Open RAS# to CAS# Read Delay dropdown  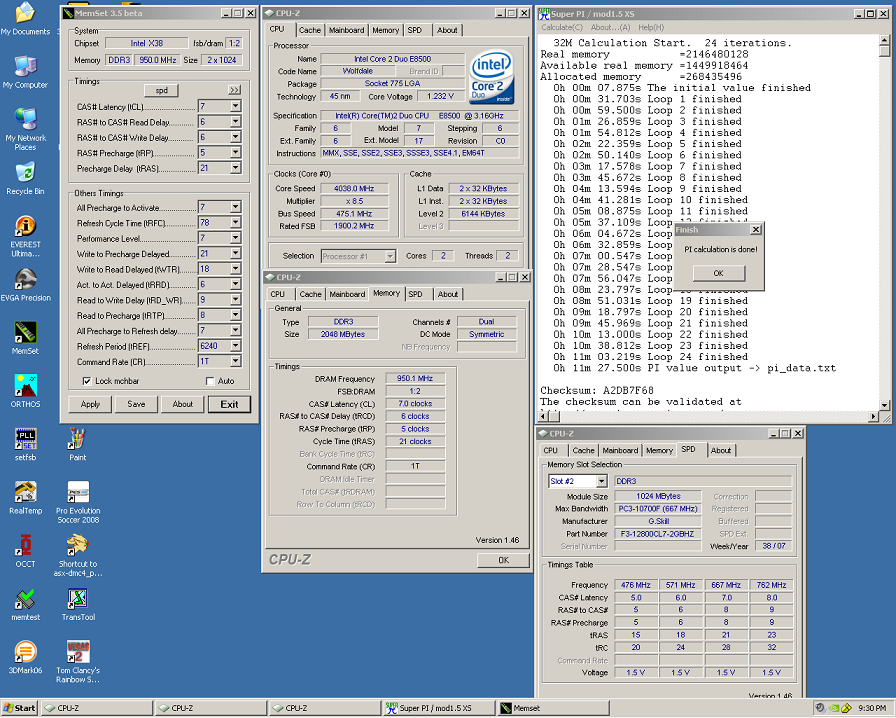tap(235, 122)
